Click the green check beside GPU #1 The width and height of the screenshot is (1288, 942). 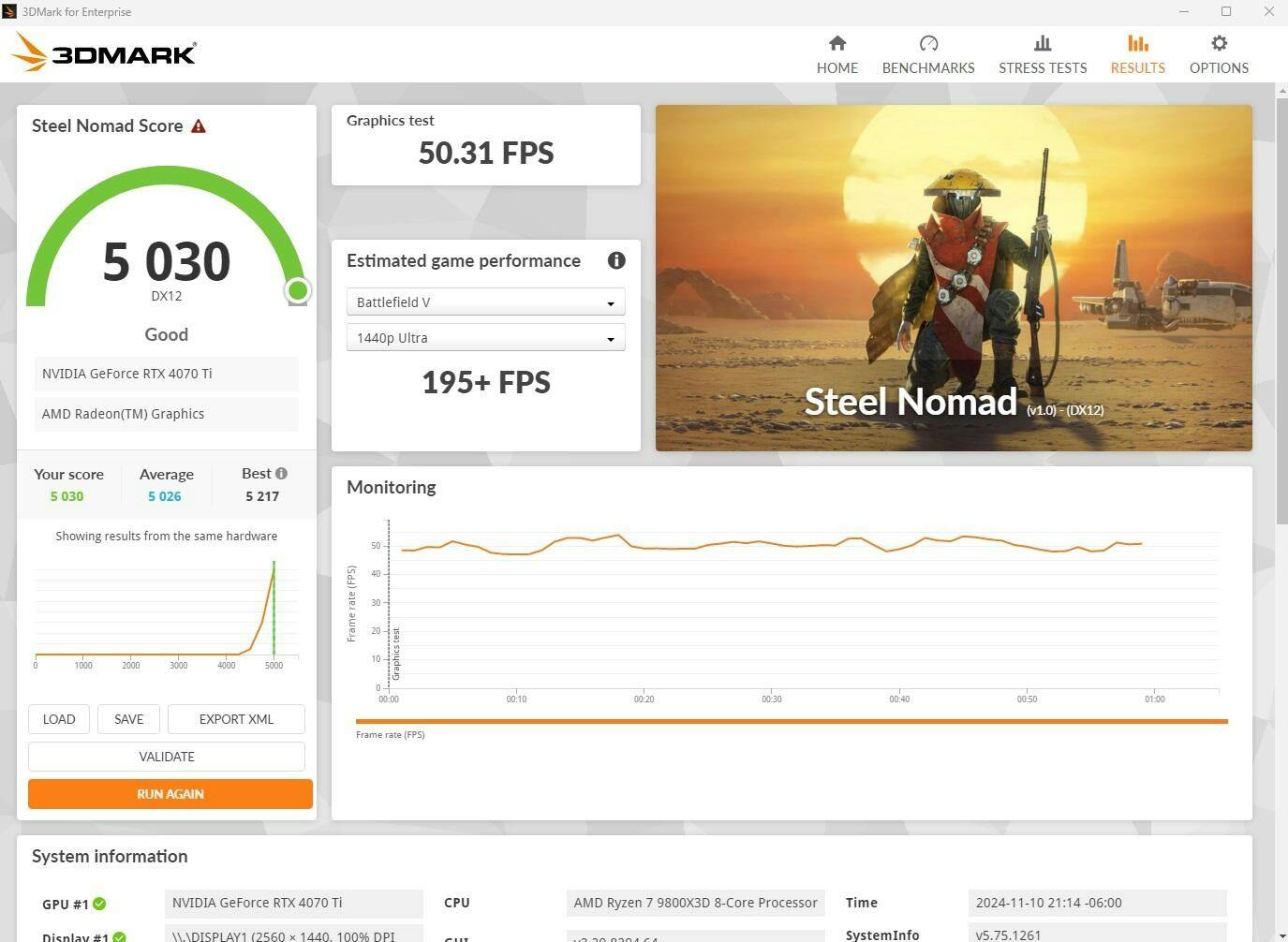[x=99, y=904]
